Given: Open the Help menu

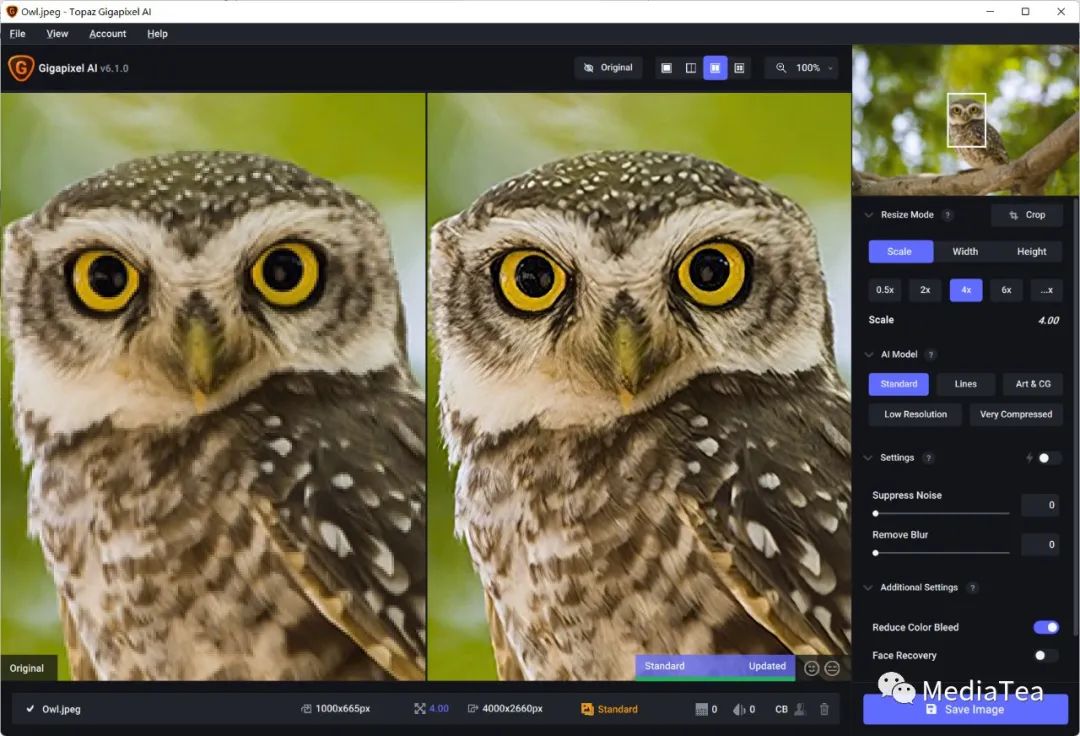Looking at the screenshot, I should 157,34.
